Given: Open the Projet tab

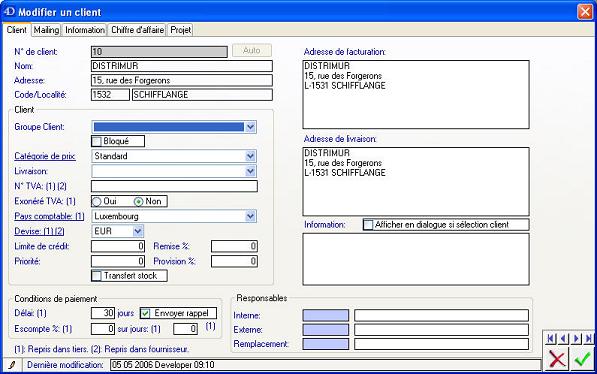Looking at the screenshot, I should point(180,30).
